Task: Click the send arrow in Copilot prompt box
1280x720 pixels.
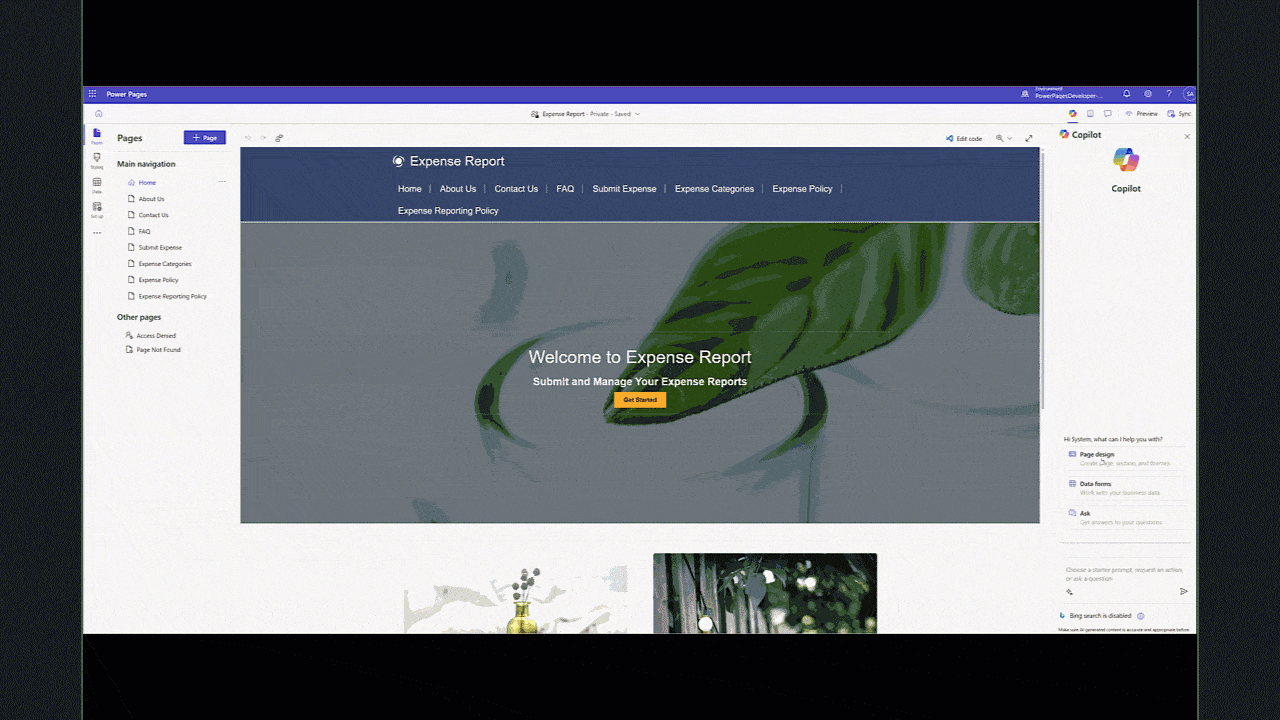Action: (1181, 591)
